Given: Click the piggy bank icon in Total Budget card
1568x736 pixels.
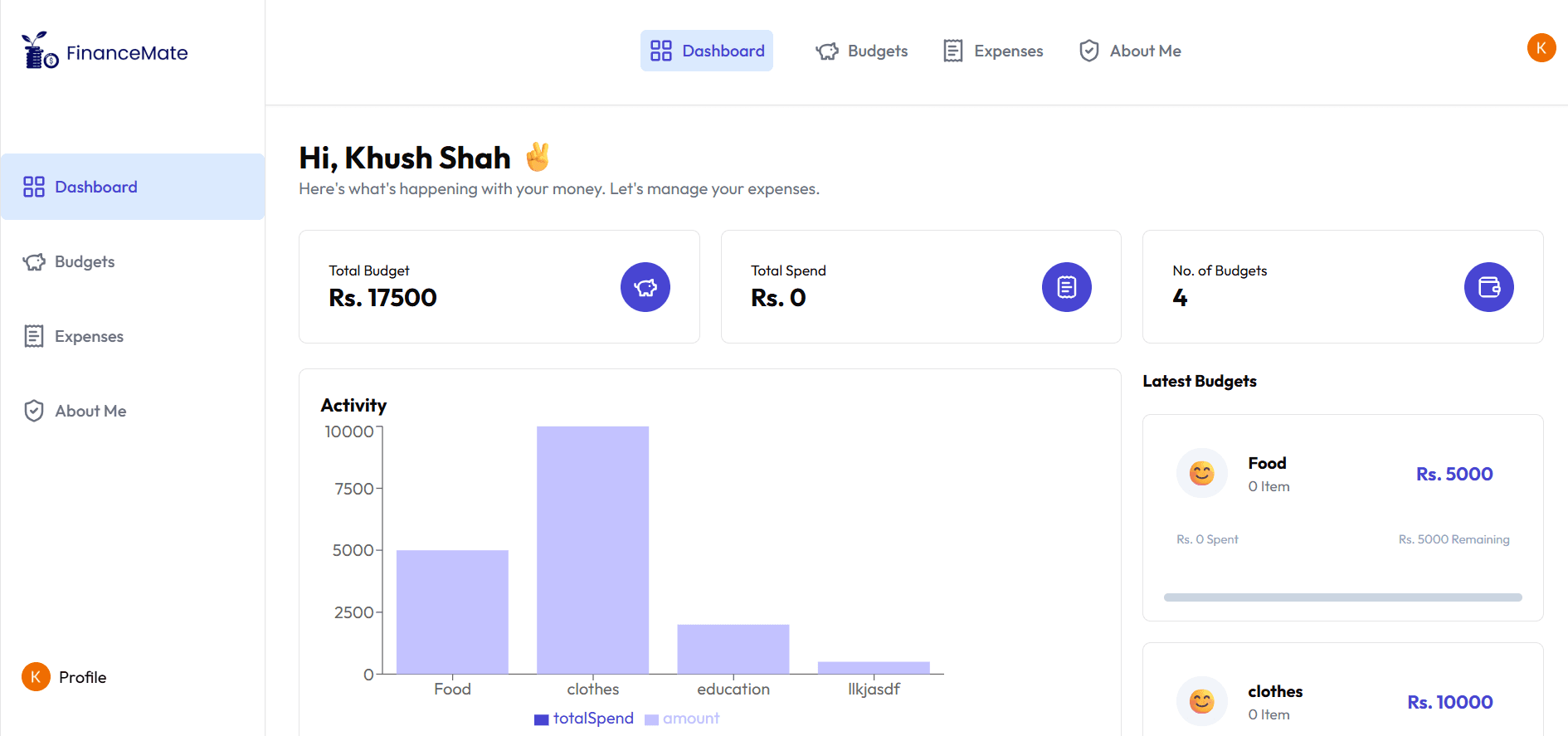Looking at the screenshot, I should pyautogui.click(x=645, y=287).
